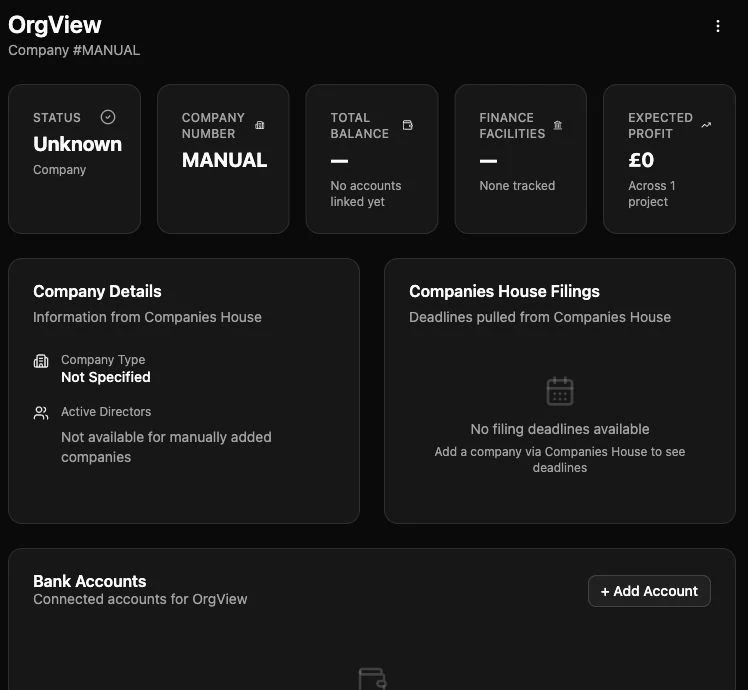Click 'None tracked' text
Screen dimensions: 748x690
(517, 186)
